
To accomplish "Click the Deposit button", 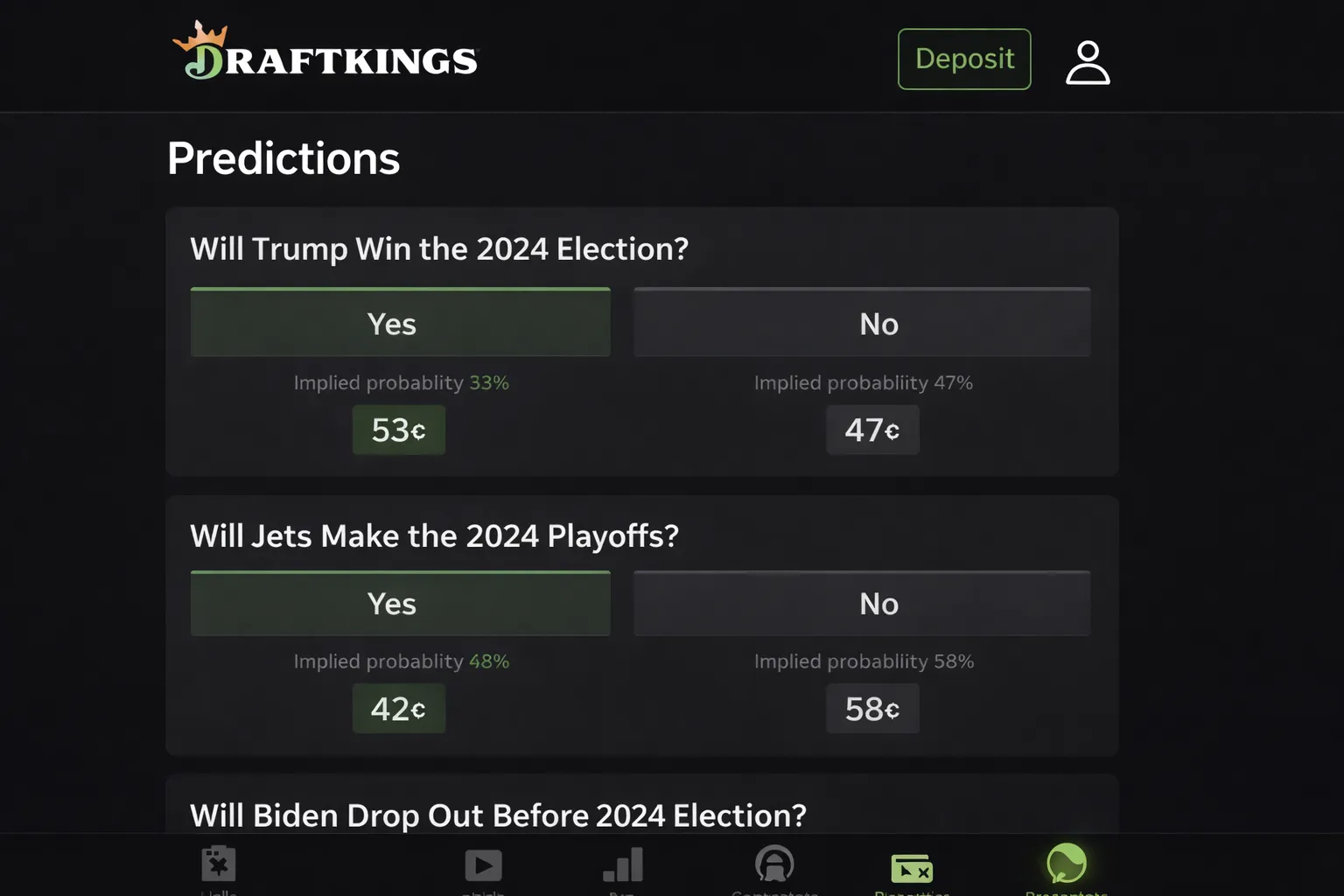I will tap(963, 59).
